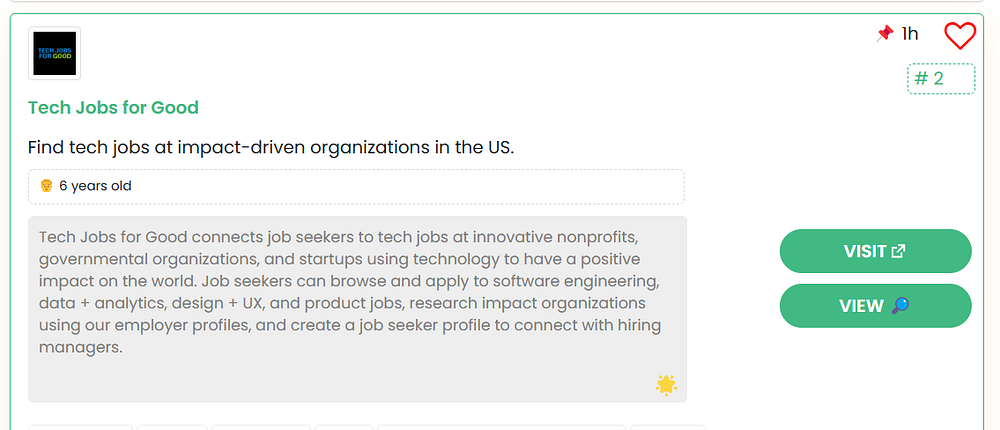
Task: Click the 'Find tech jobs' tagline text
Action: (271, 148)
